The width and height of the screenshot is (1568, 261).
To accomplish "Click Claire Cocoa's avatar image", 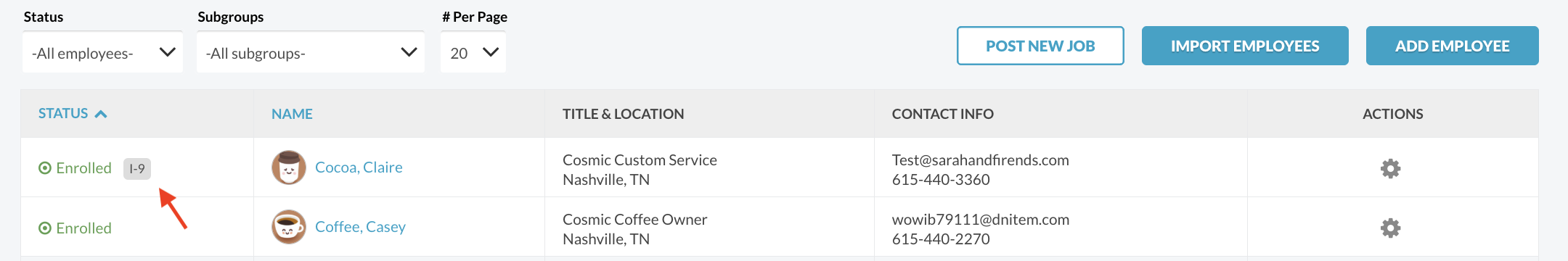I will [289, 167].
